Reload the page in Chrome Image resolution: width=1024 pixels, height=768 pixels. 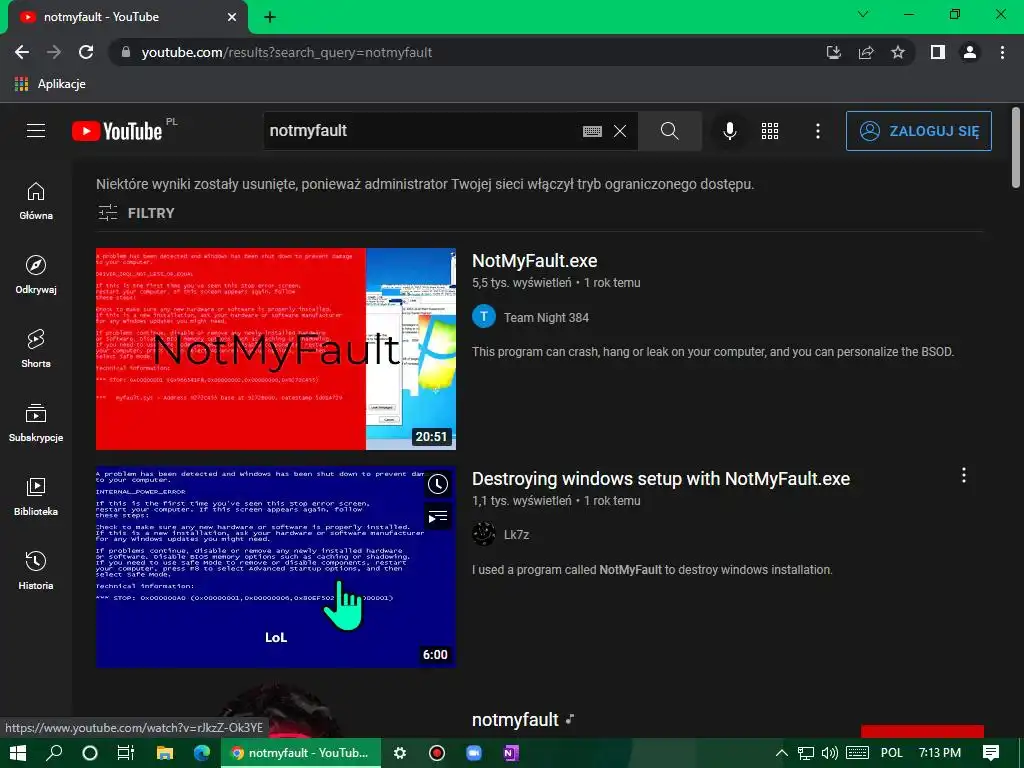coord(86,52)
